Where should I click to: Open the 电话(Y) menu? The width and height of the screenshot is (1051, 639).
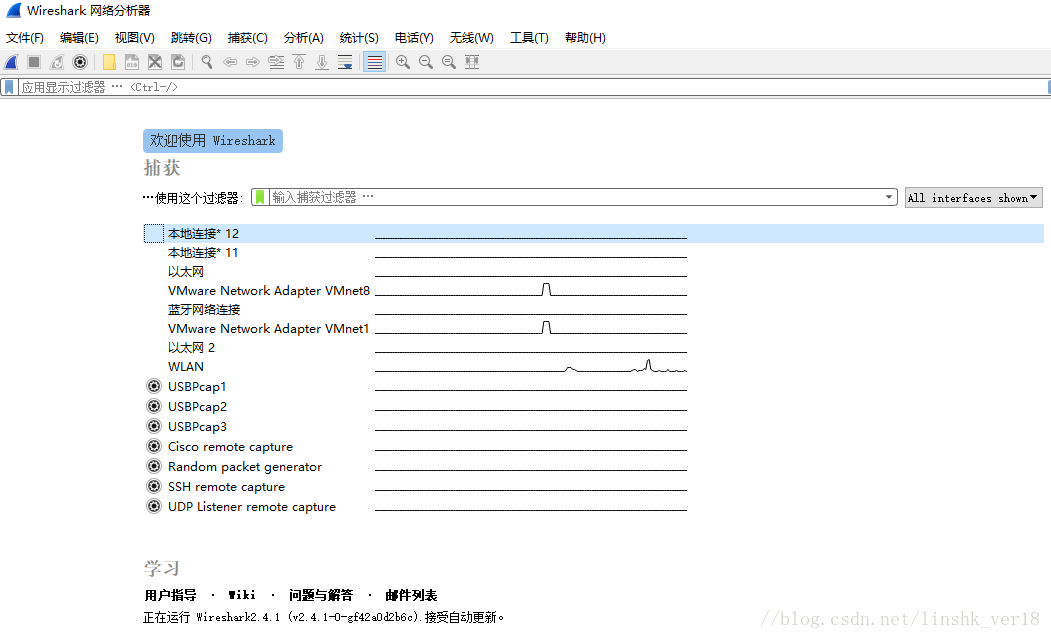tap(414, 38)
